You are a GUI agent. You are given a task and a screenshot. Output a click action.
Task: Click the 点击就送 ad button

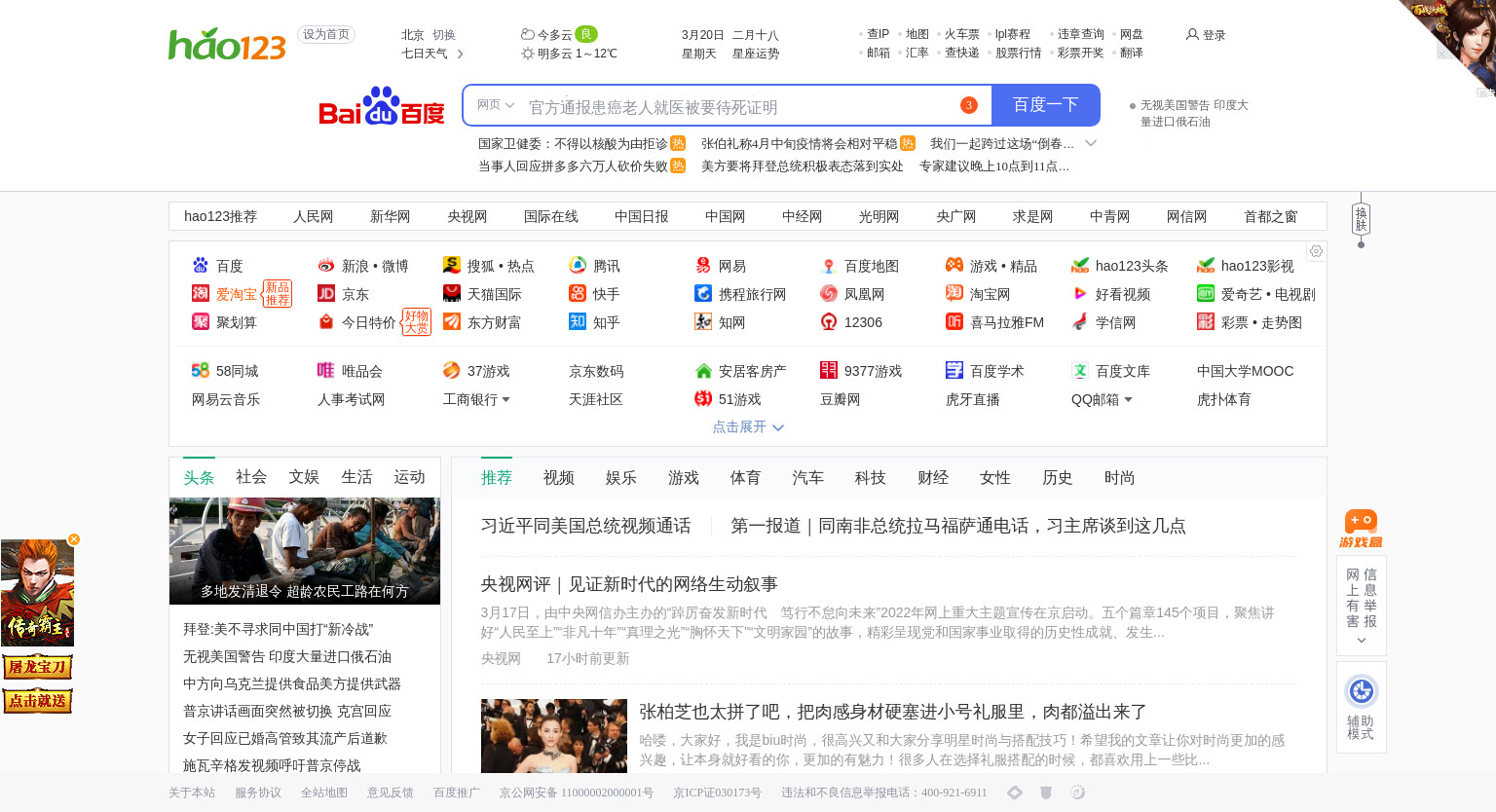click(x=37, y=701)
